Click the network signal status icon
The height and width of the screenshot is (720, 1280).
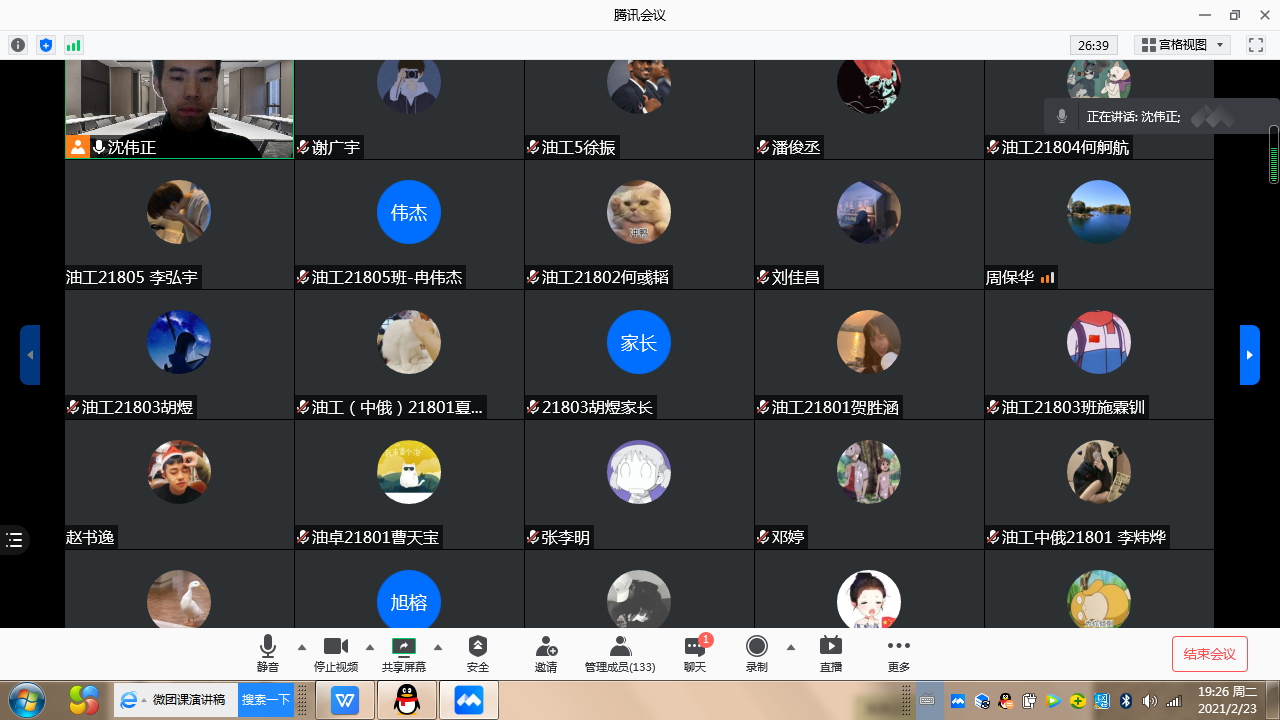tap(73, 45)
